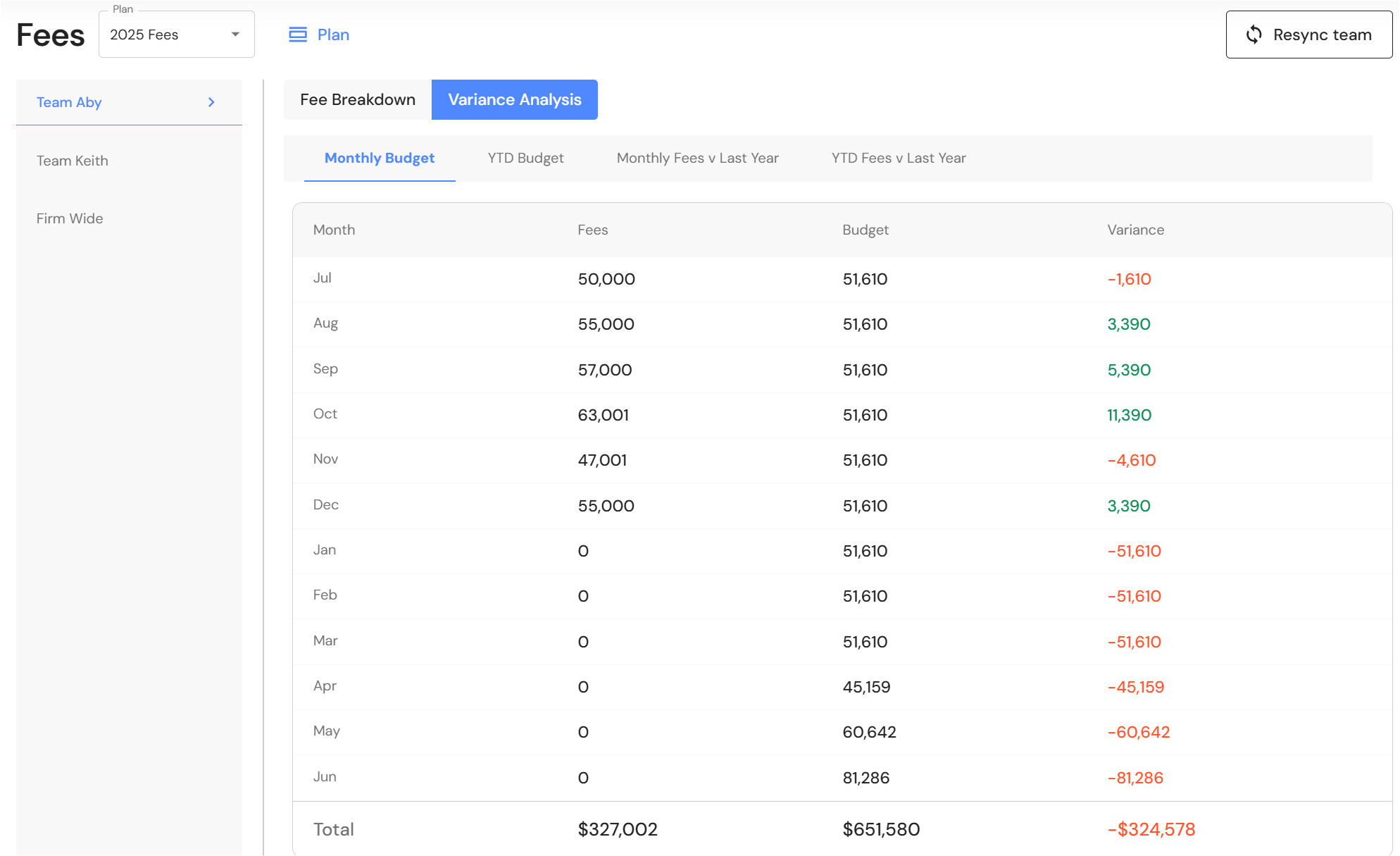Click the Budget column header
The width and height of the screenshot is (1400, 856).
(865, 230)
